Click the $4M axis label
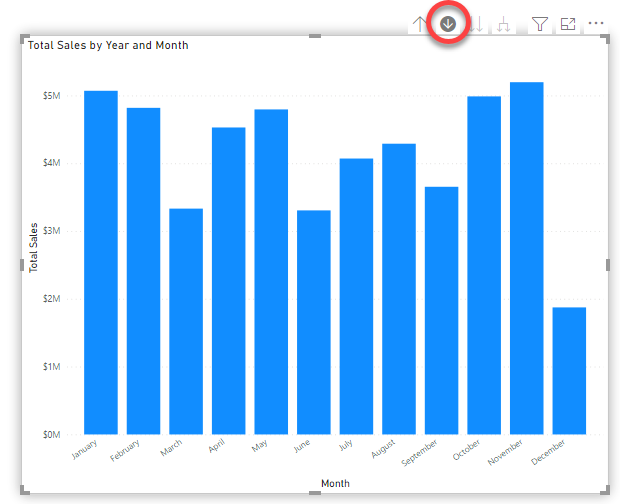Viewport: 620px width, 504px height. [x=52, y=163]
